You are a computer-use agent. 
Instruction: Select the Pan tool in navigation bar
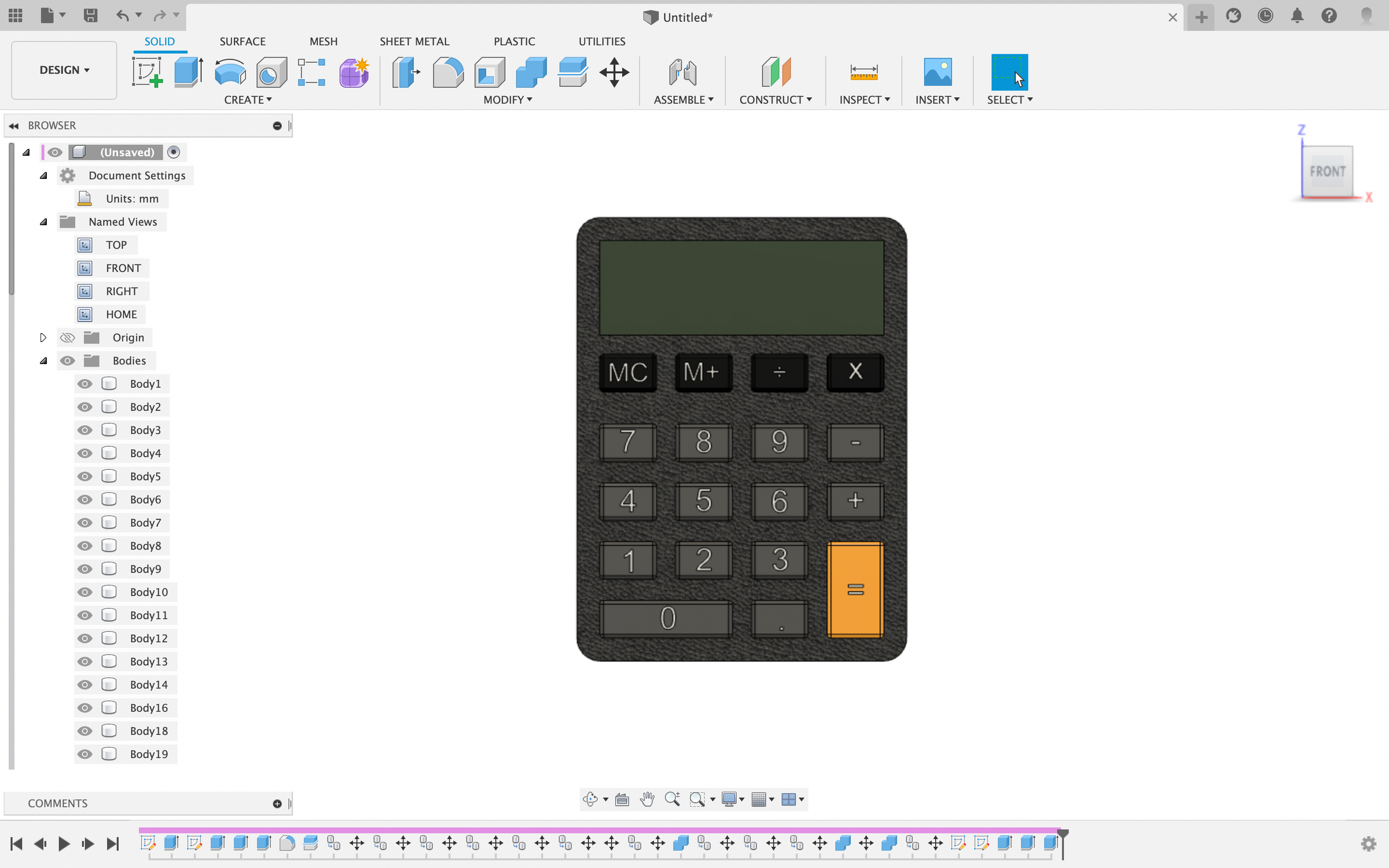[x=646, y=799]
